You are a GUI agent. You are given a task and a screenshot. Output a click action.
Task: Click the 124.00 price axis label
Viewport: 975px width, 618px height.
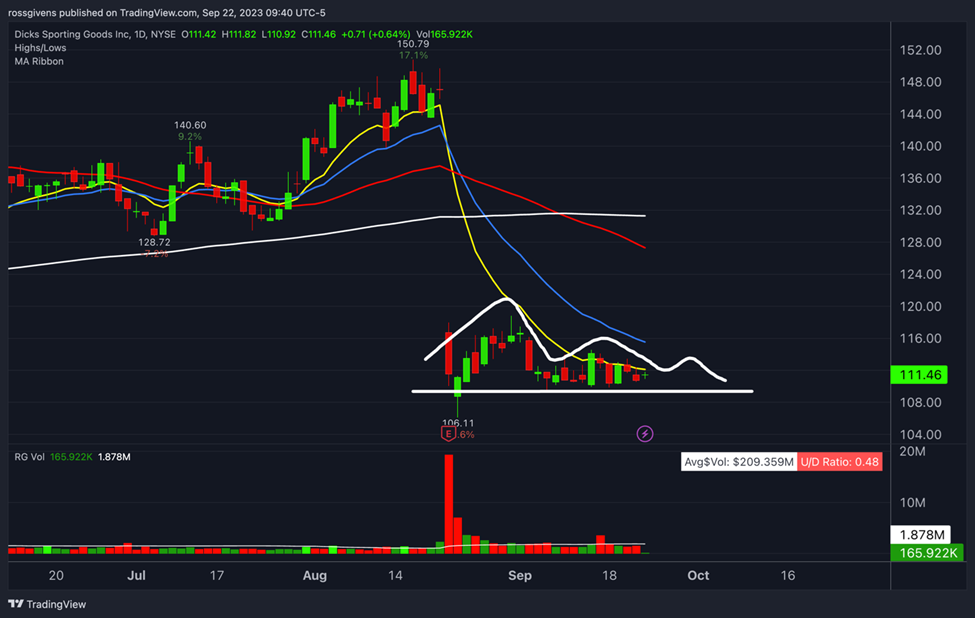(x=920, y=274)
